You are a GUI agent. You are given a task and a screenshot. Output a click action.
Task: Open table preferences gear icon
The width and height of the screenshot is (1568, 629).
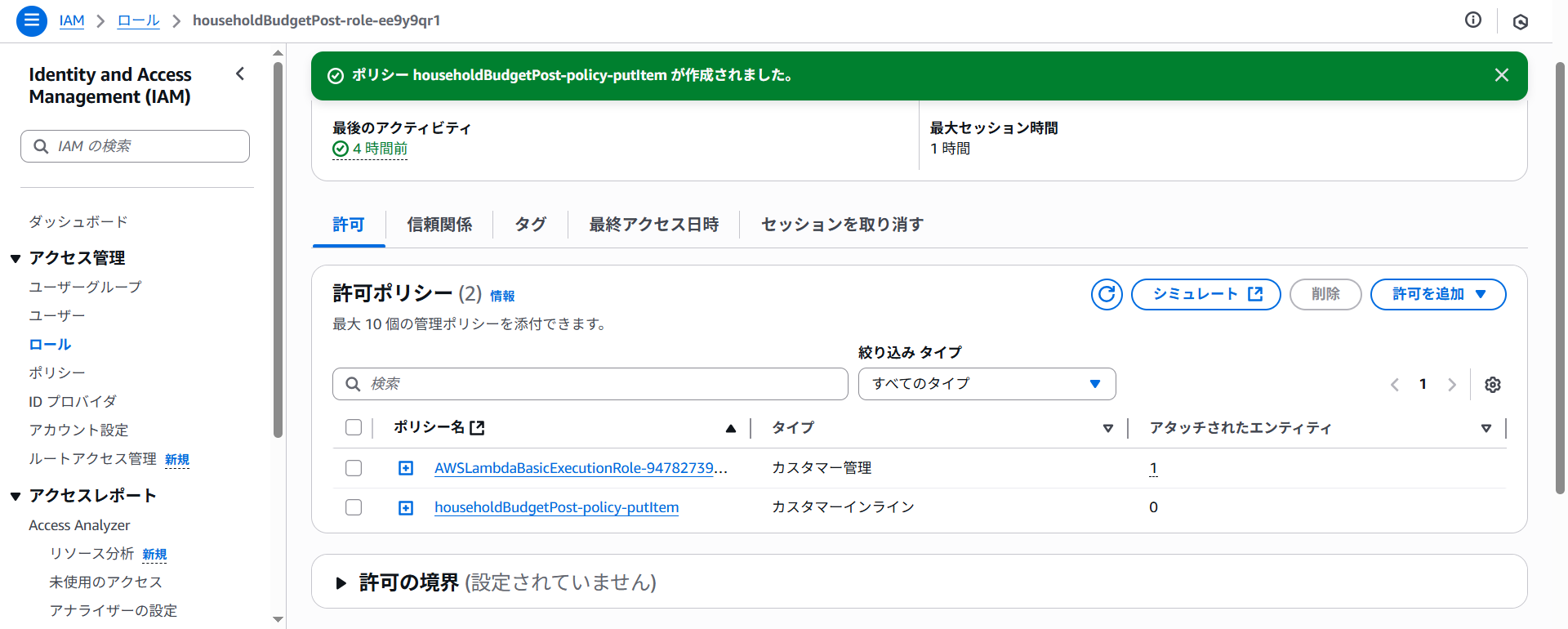click(x=1492, y=385)
